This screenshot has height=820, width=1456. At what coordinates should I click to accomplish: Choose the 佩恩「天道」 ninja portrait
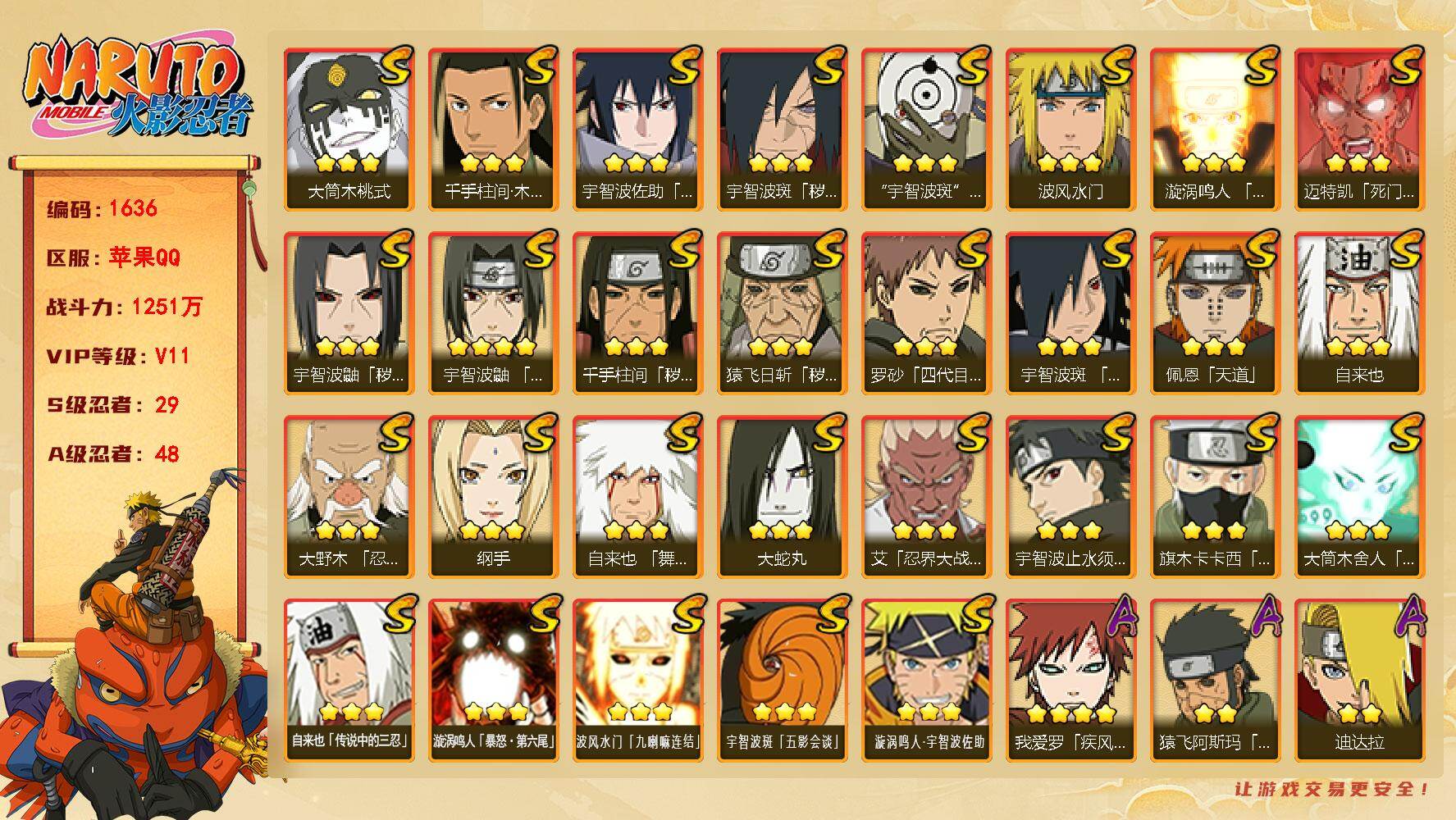pyautogui.click(x=1215, y=313)
